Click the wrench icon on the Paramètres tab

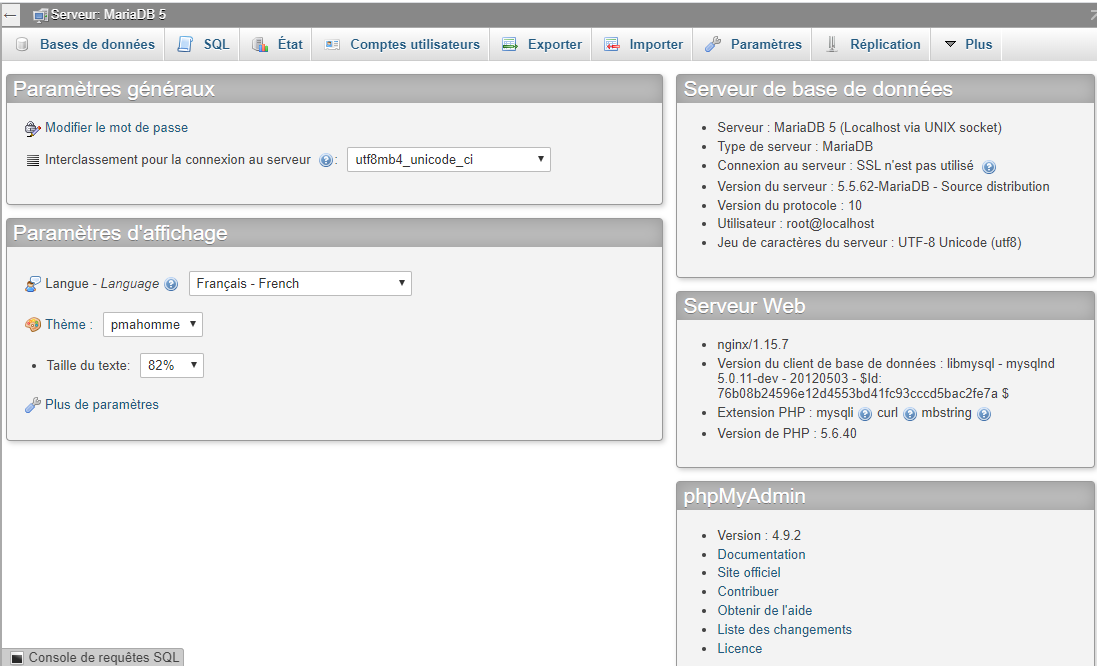[x=713, y=44]
